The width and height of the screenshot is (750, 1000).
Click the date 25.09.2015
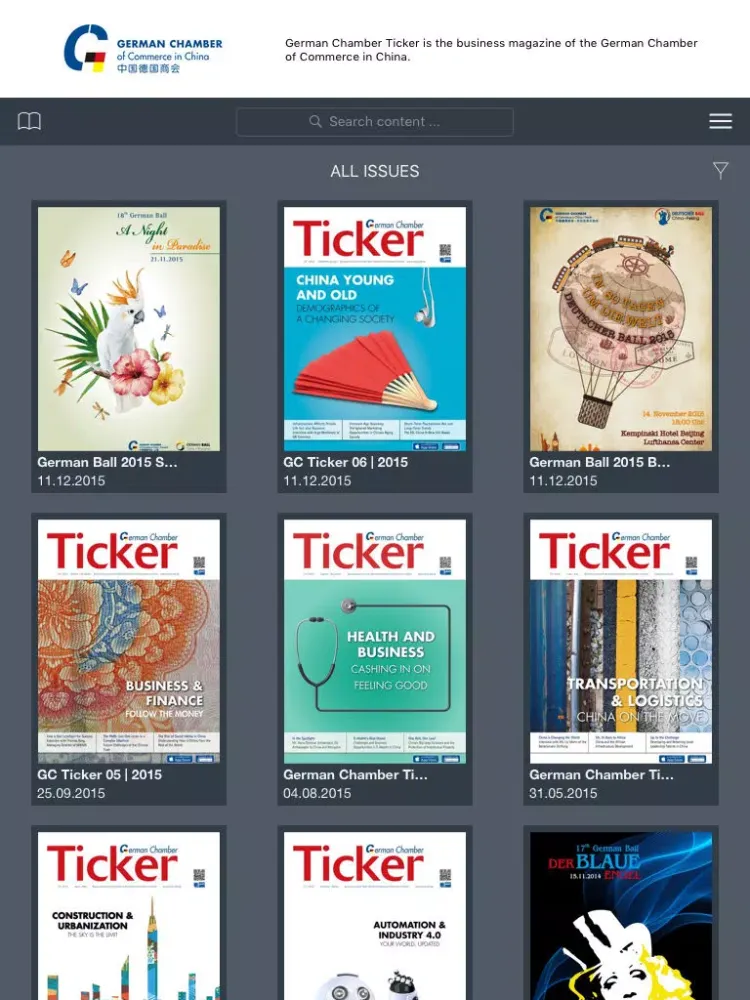point(71,793)
